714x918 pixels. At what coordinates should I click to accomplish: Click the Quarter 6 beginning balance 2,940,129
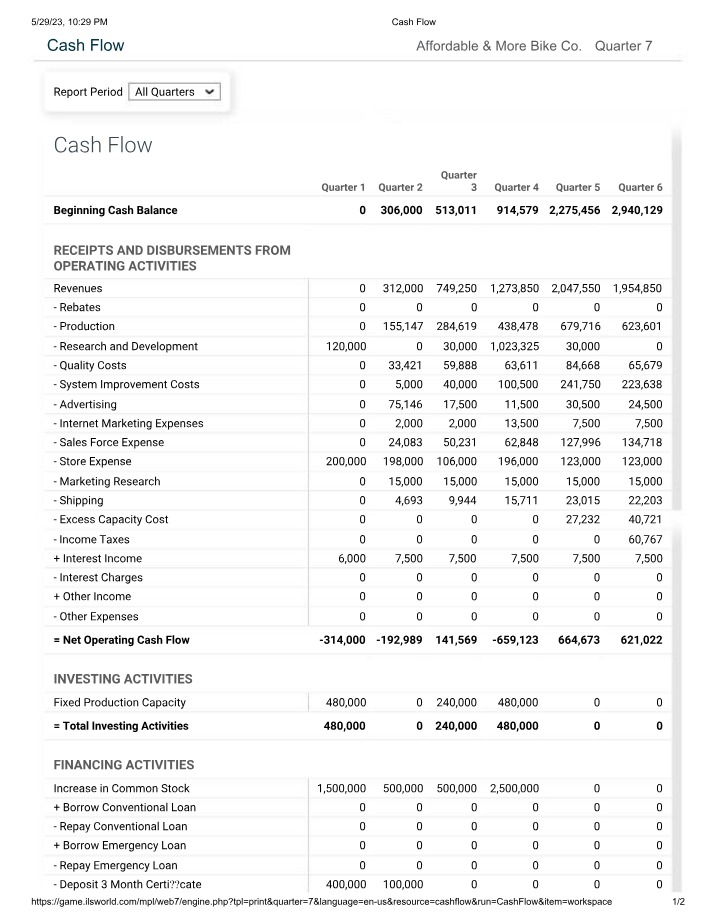tap(637, 210)
